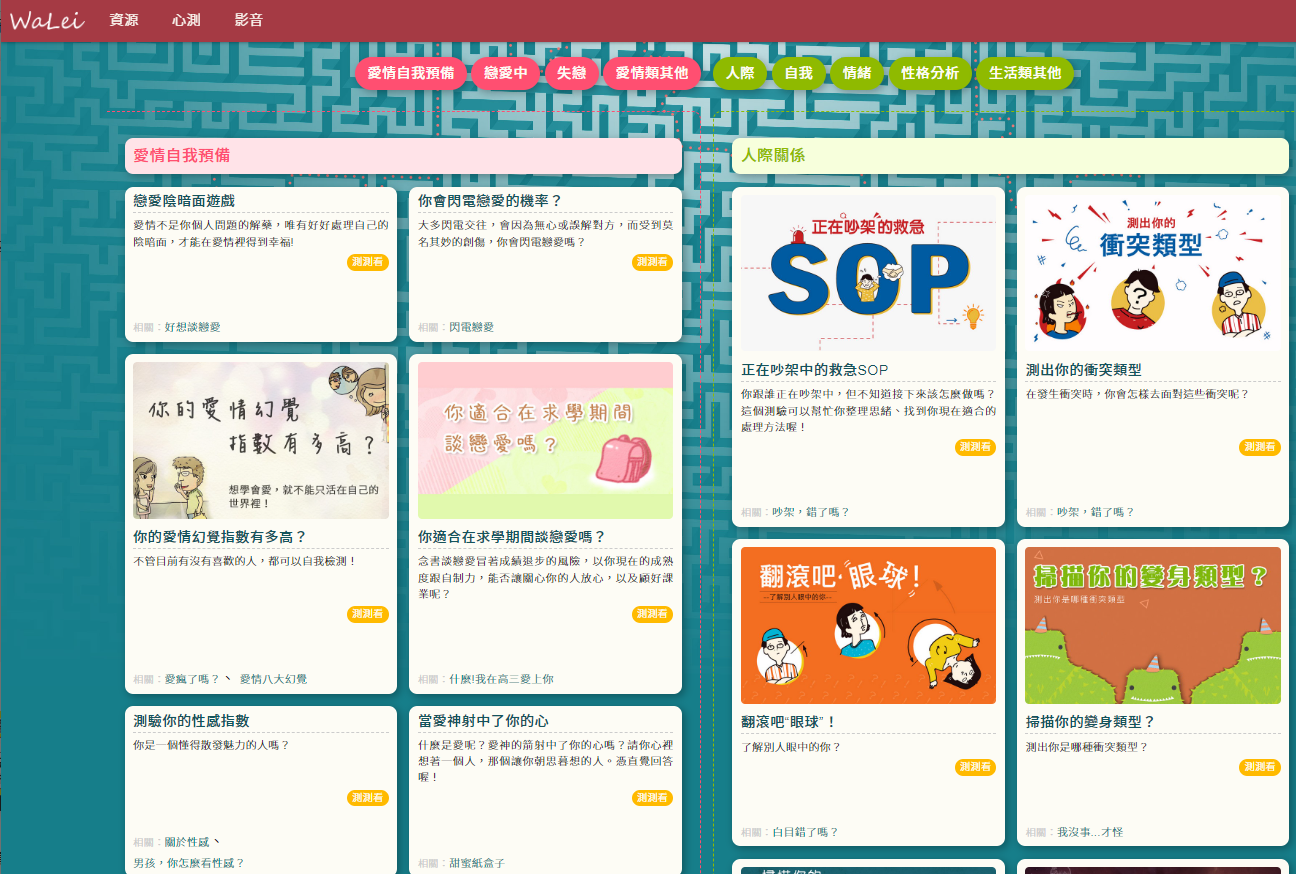This screenshot has height=874, width=1296.
Task: Open related link 關於性感
Action: (x=187, y=842)
